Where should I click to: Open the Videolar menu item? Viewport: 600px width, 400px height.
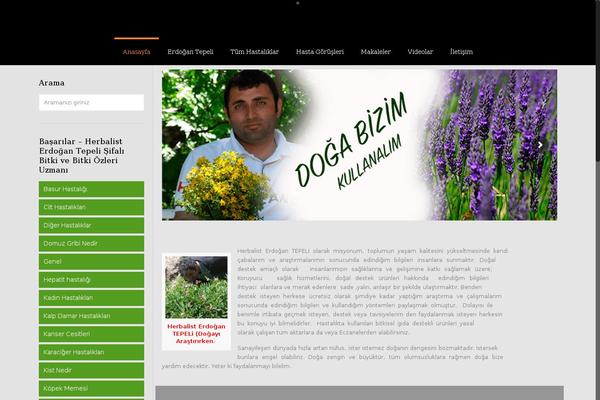coord(420,52)
